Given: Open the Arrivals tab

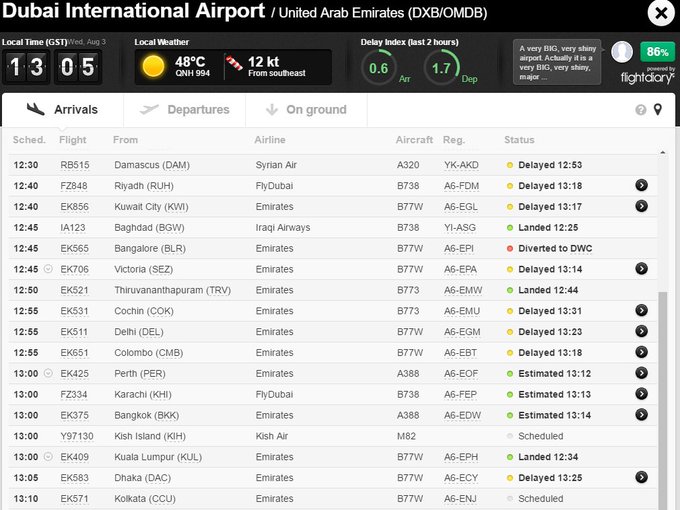Looking at the screenshot, I should [x=62, y=110].
